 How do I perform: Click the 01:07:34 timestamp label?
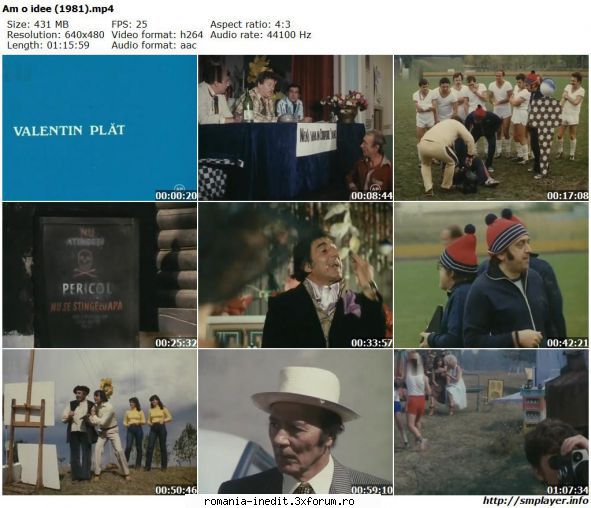coord(568,490)
